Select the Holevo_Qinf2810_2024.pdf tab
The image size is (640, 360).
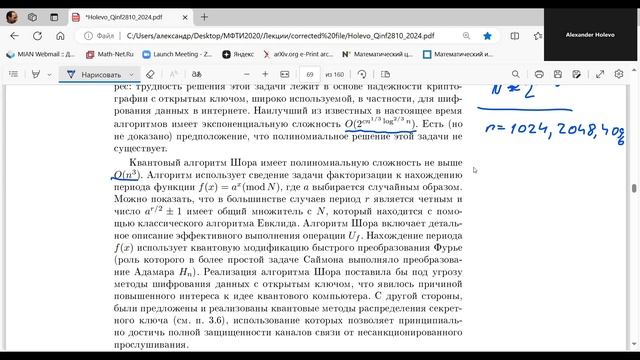tap(124, 17)
